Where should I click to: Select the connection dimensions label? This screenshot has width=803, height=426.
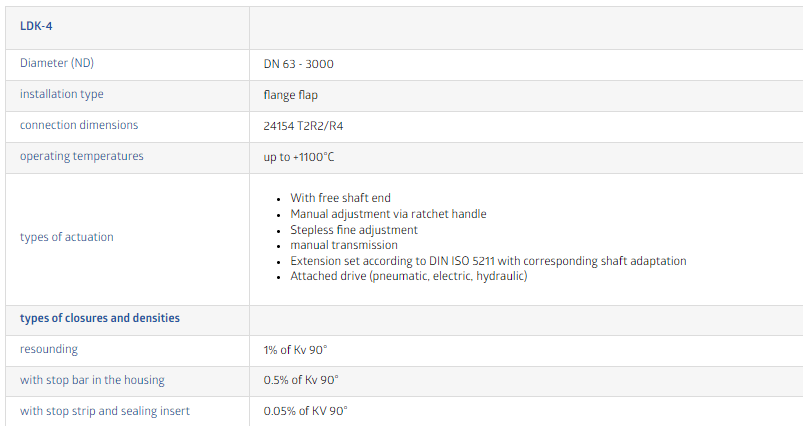click(79, 125)
